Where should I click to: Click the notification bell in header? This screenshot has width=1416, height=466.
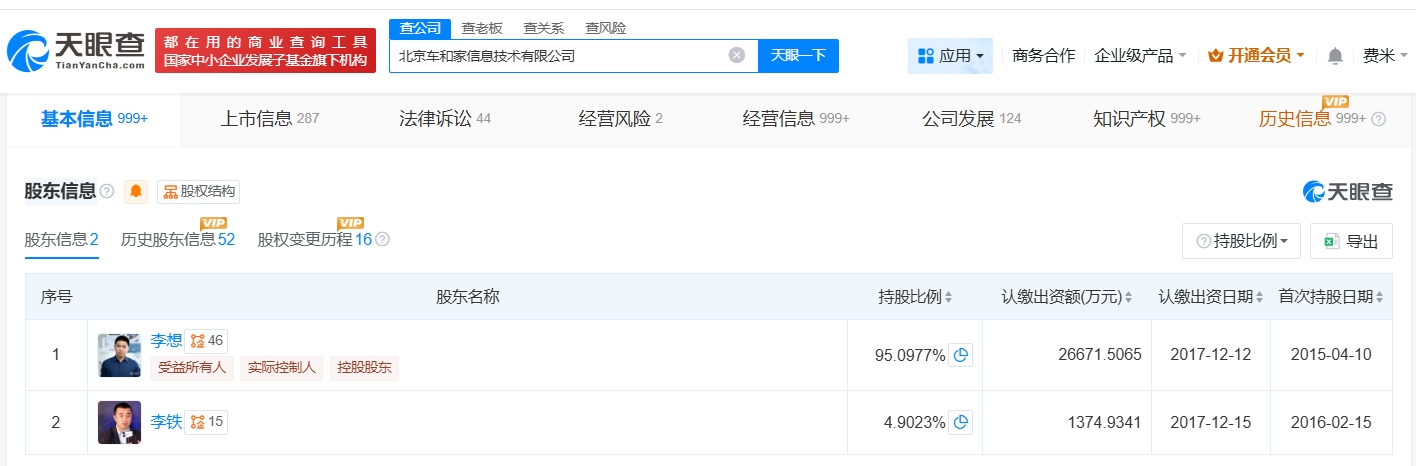click(x=1335, y=56)
